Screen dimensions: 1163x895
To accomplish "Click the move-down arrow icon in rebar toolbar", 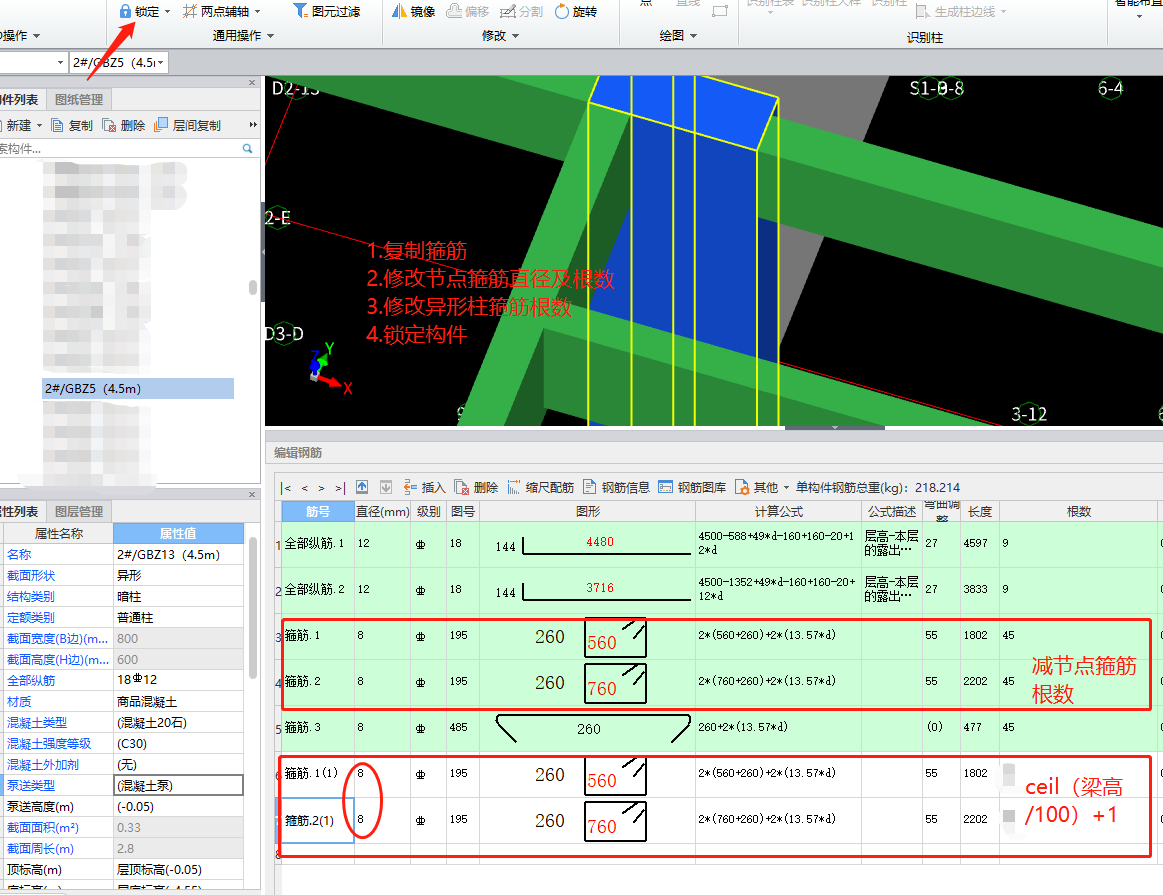I will pyautogui.click(x=386, y=487).
